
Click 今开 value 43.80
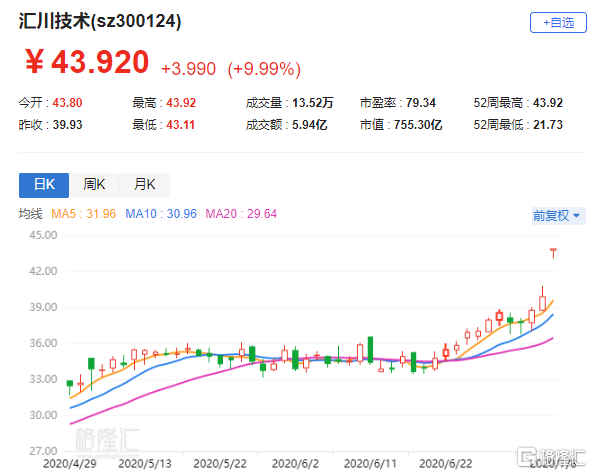(67, 103)
